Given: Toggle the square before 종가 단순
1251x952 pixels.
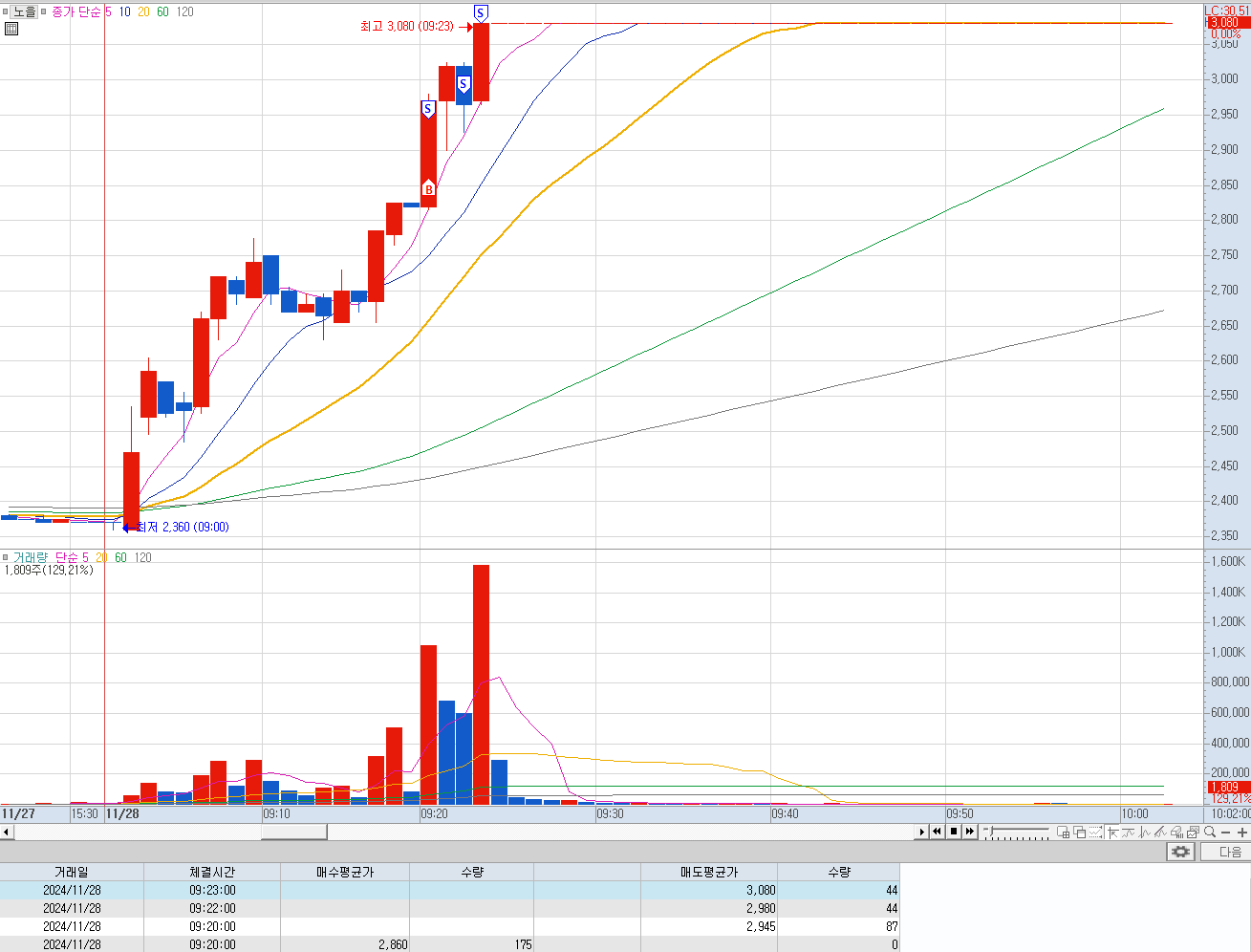Looking at the screenshot, I should pos(45,11).
